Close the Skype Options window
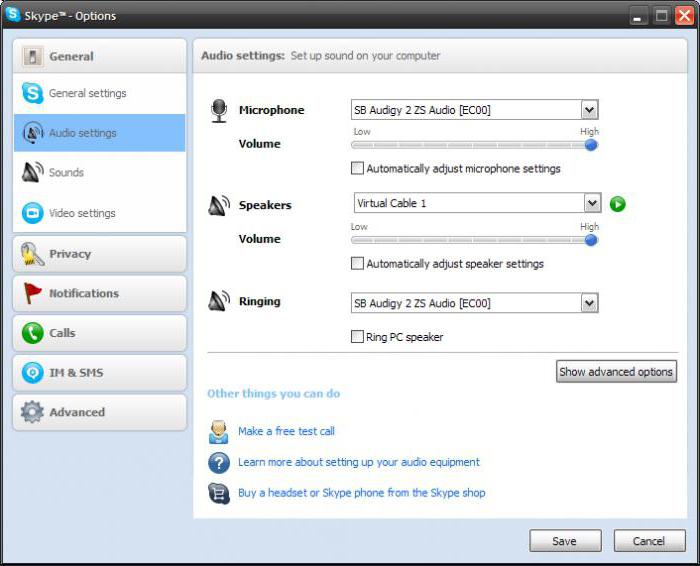Image resolution: width=700 pixels, height=566 pixels. (684, 16)
